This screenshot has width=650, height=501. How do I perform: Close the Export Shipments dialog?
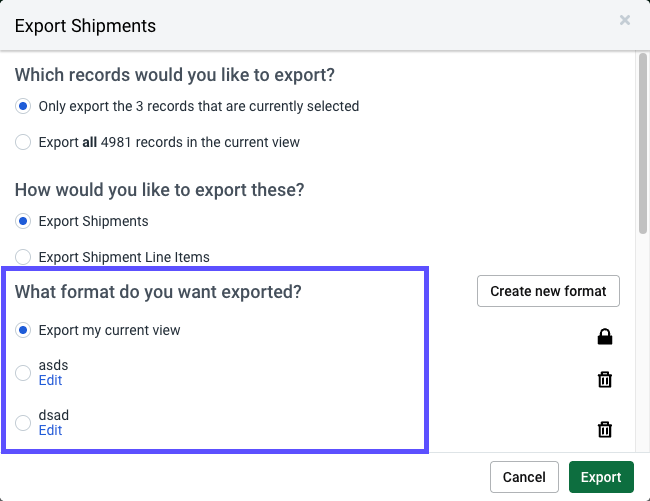point(625,20)
